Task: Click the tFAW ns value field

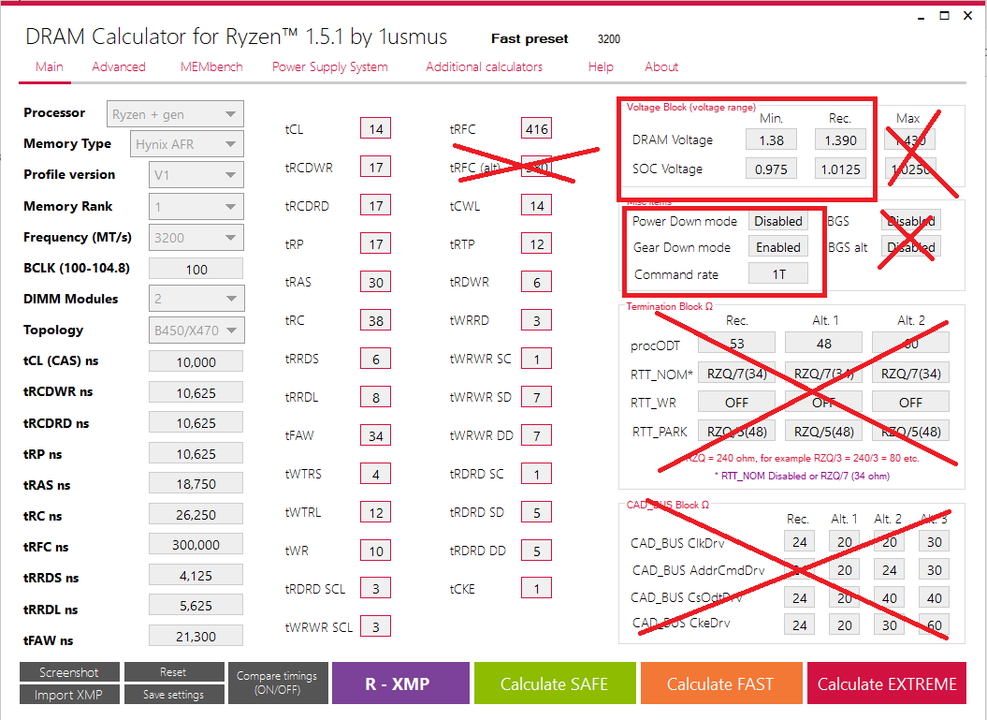Action: (x=196, y=636)
